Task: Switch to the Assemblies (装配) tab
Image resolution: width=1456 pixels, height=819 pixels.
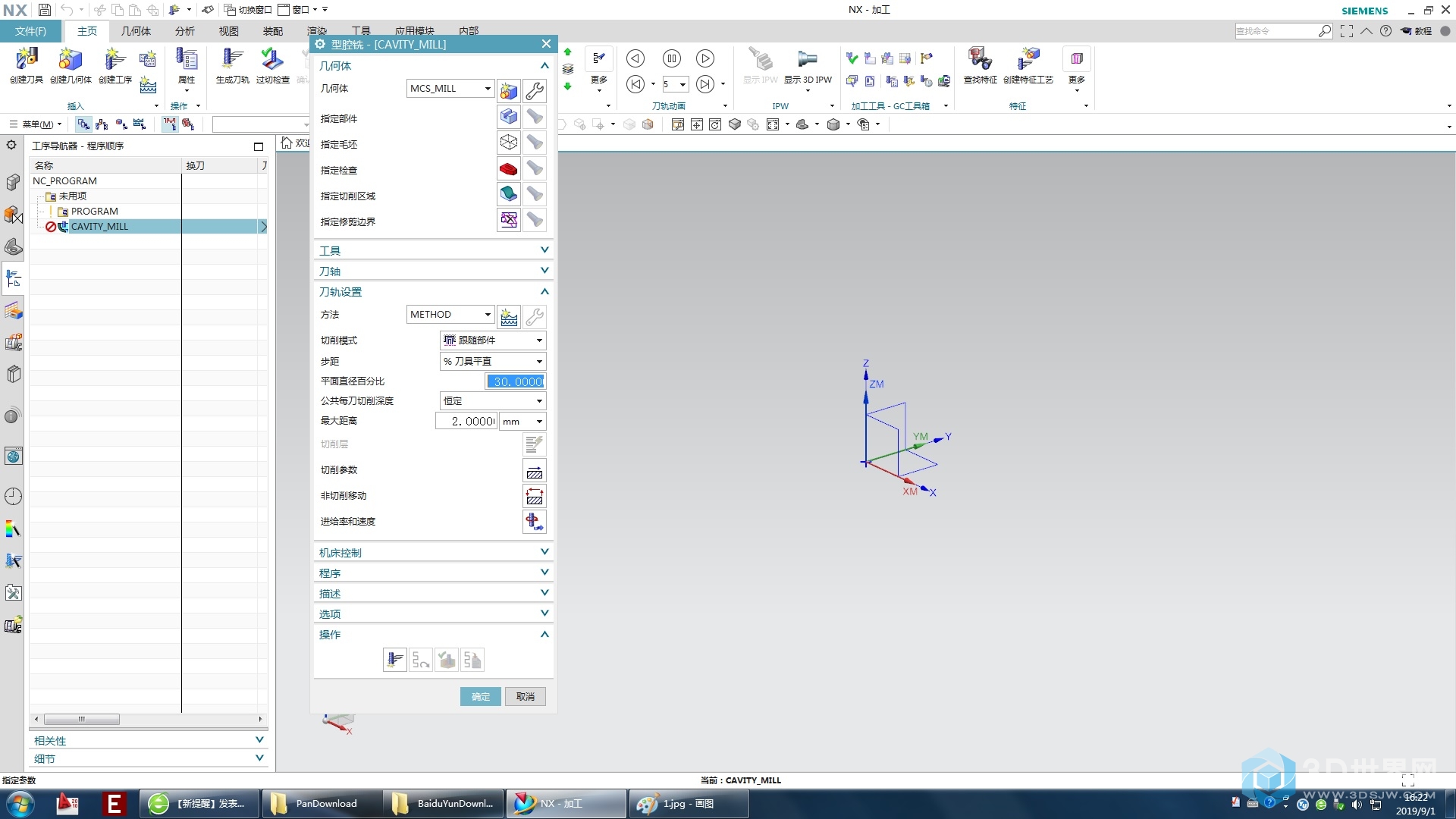Action: point(273,31)
